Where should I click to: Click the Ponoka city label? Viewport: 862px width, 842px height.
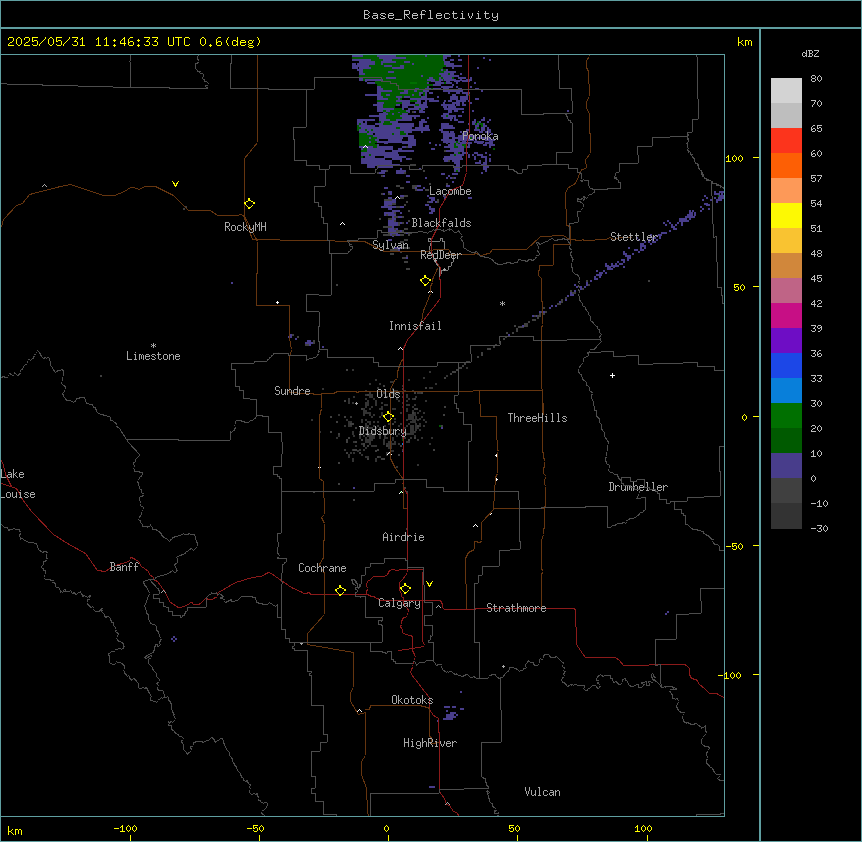480,136
